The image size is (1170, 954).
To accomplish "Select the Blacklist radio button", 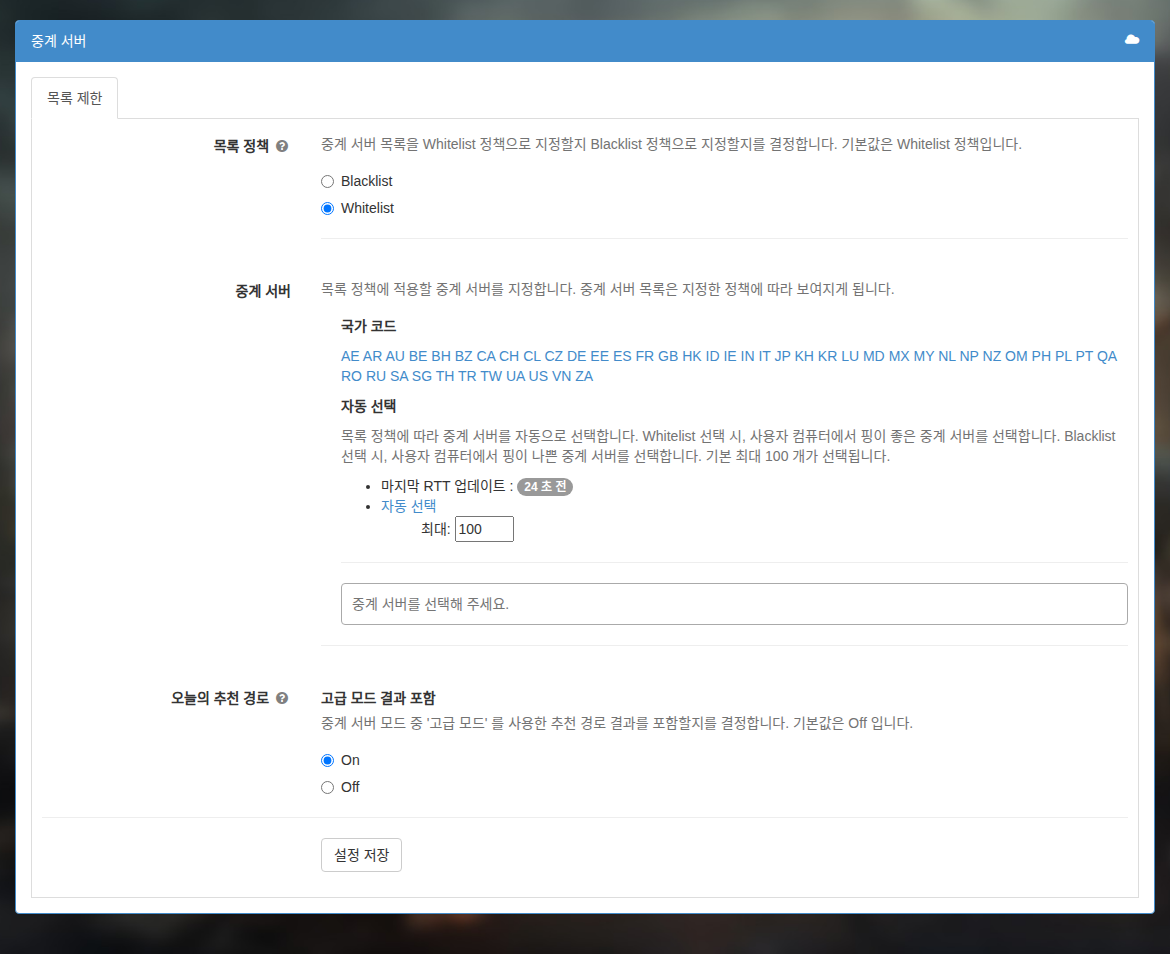I will [x=327, y=181].
